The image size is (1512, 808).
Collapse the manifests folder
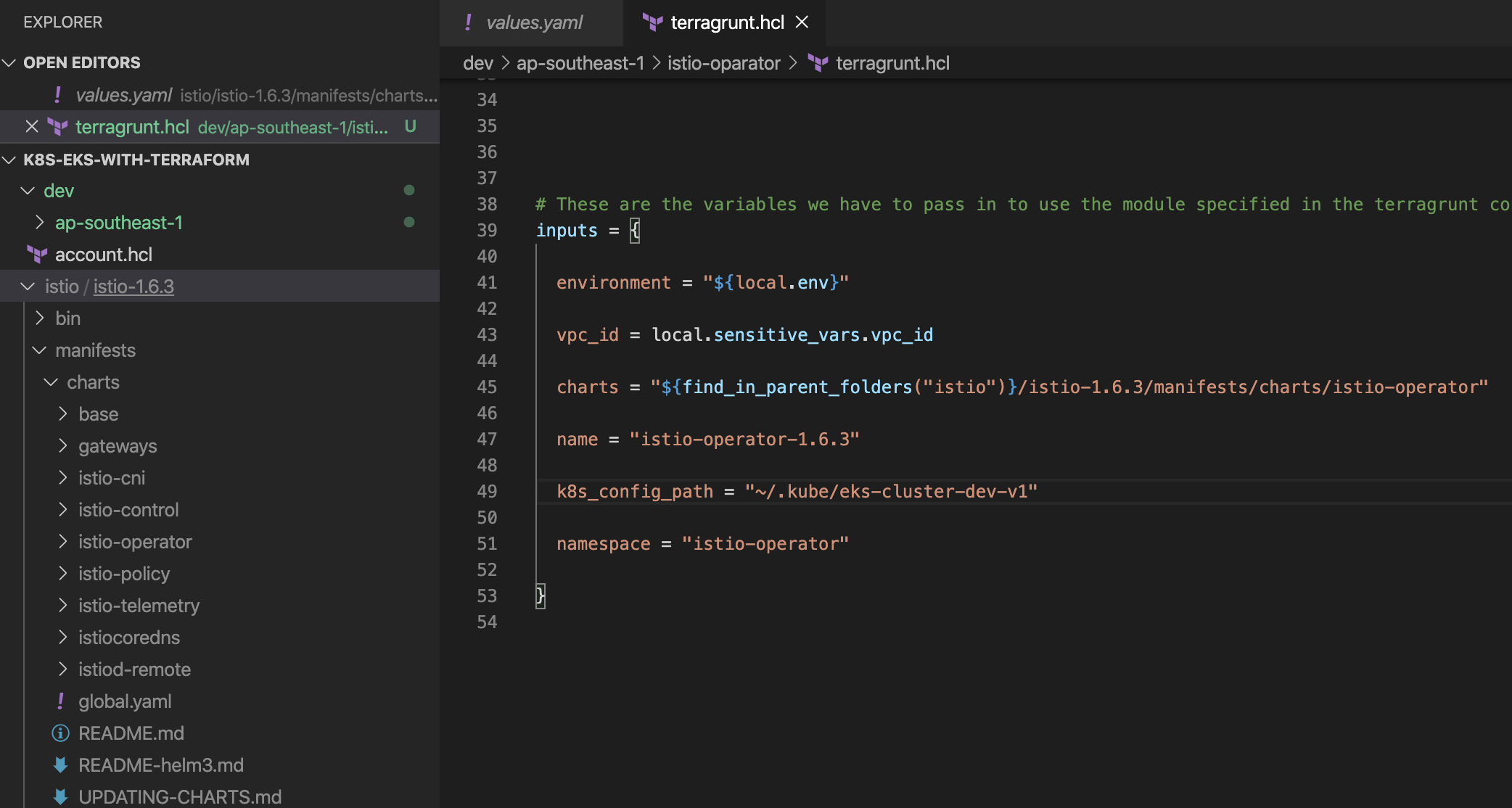click(x=40, y=350)
